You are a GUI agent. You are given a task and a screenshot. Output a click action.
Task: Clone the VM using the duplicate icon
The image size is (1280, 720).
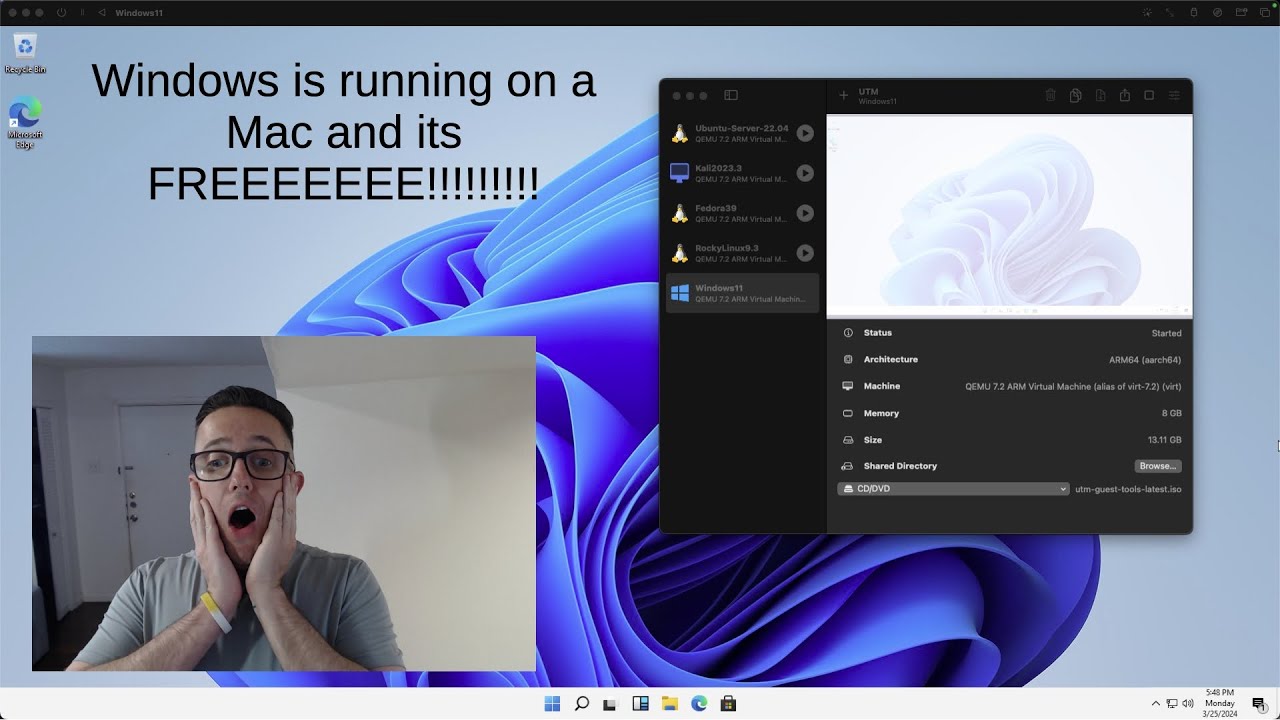[x=1075, y=96]
